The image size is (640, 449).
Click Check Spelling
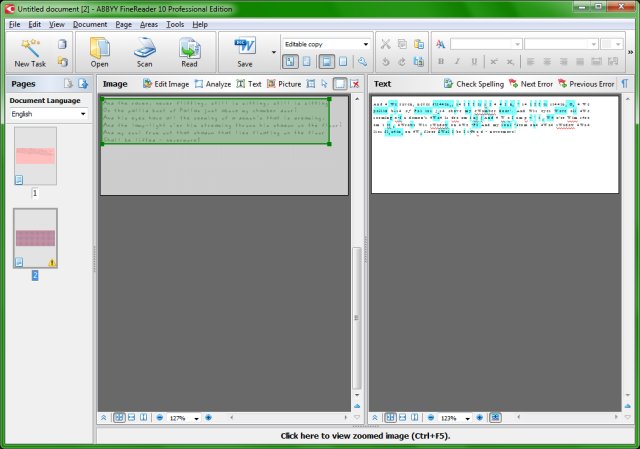[x=472, y=84]
